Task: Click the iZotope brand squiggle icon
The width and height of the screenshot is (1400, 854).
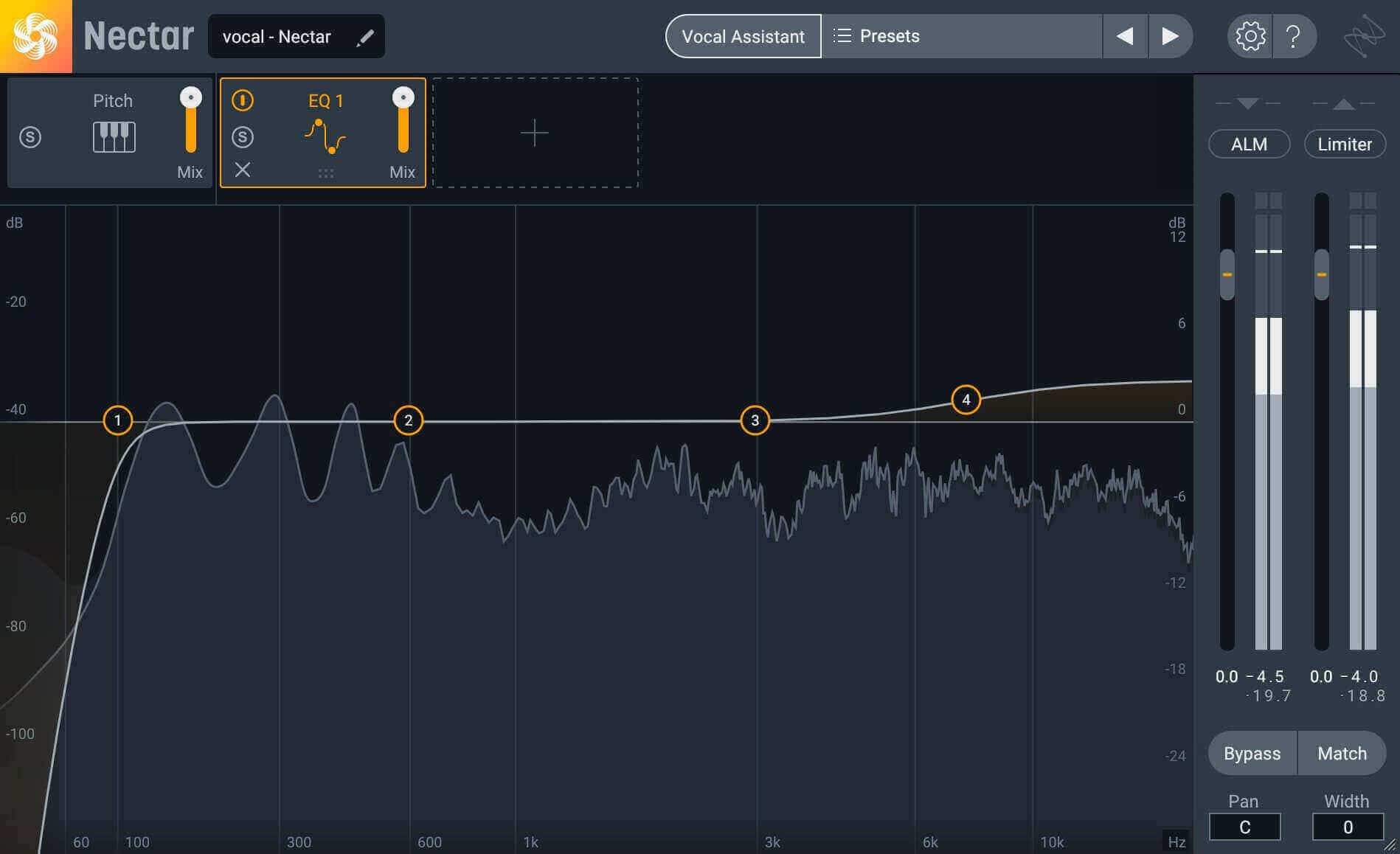Action: pos(1363,36)
